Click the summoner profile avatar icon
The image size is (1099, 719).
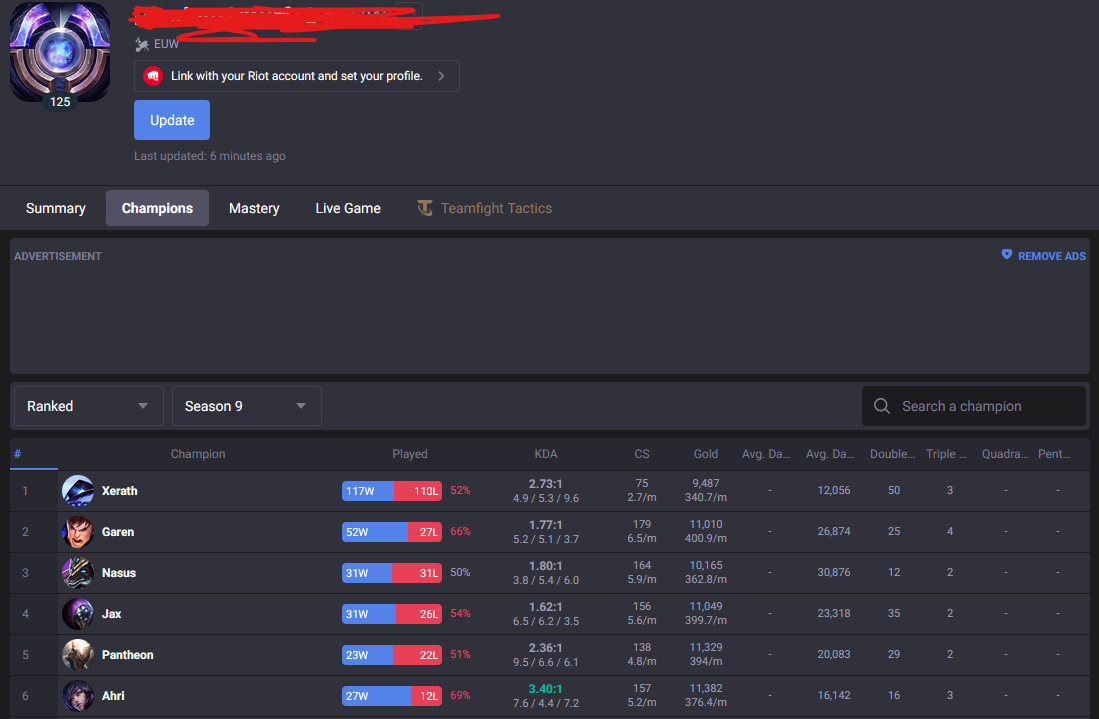(60, 51)
